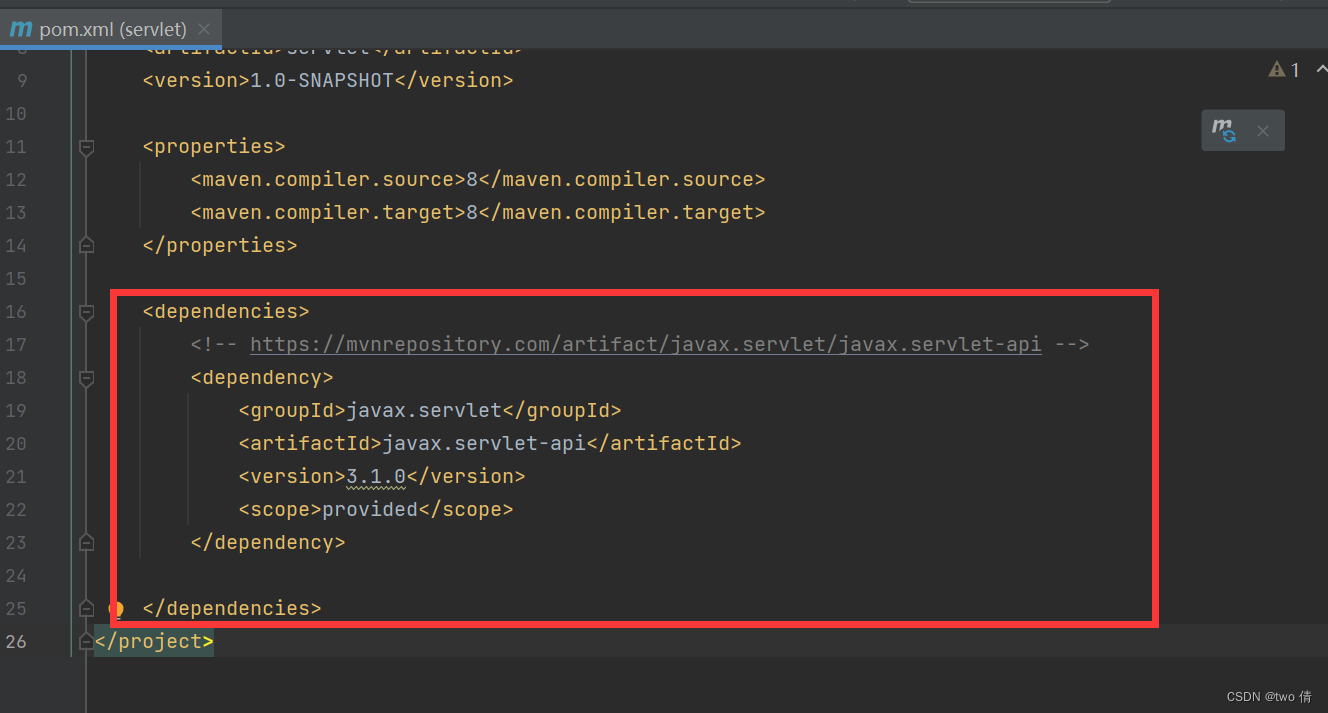
Task: Click the fold marker next to line 26
Action: tap(85, 641)
